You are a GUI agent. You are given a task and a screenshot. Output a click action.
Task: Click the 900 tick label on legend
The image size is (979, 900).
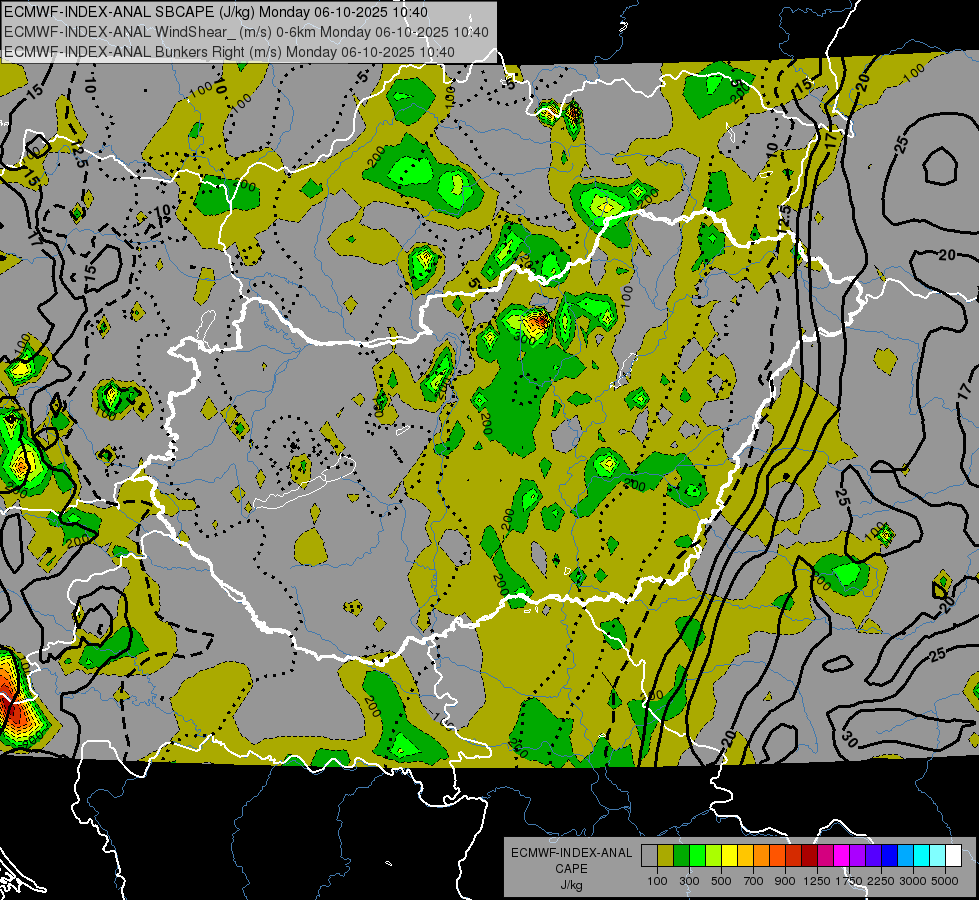click(x=785, y=881)
